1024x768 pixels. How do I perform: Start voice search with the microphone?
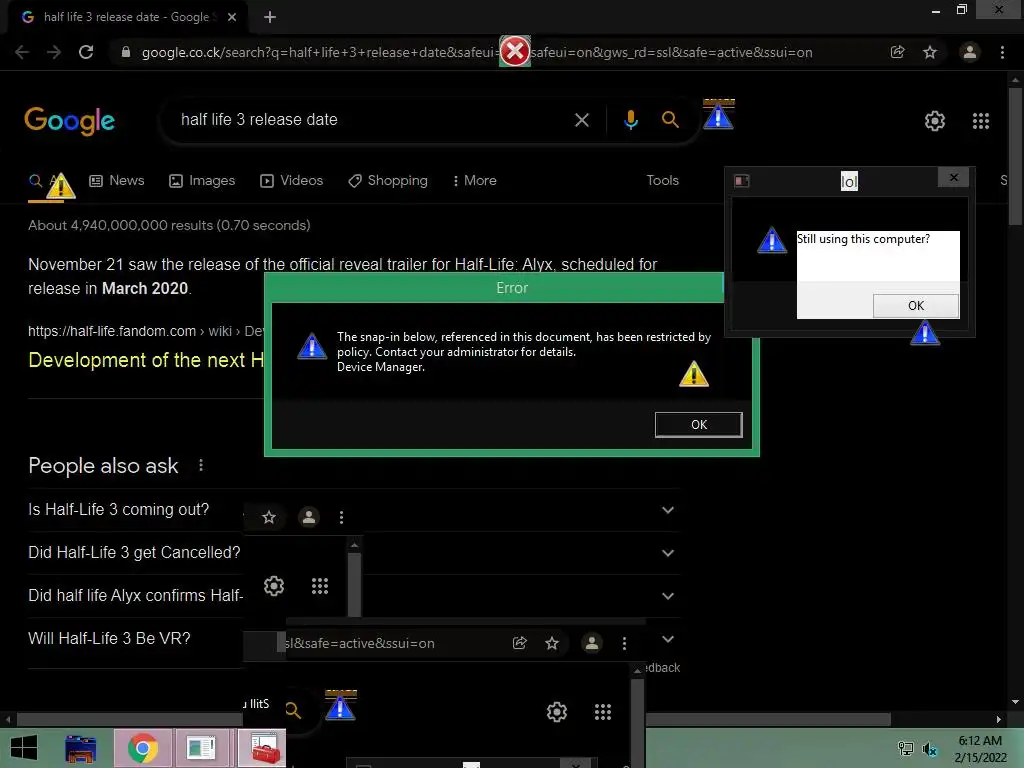631,120
